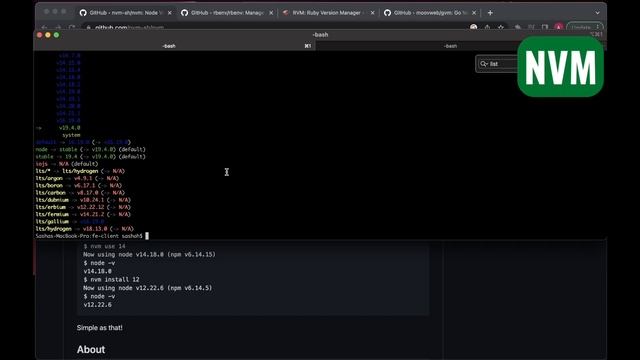
Task: Close the moovweb/gvm browser tab
Action: click(x=474, y=13)
